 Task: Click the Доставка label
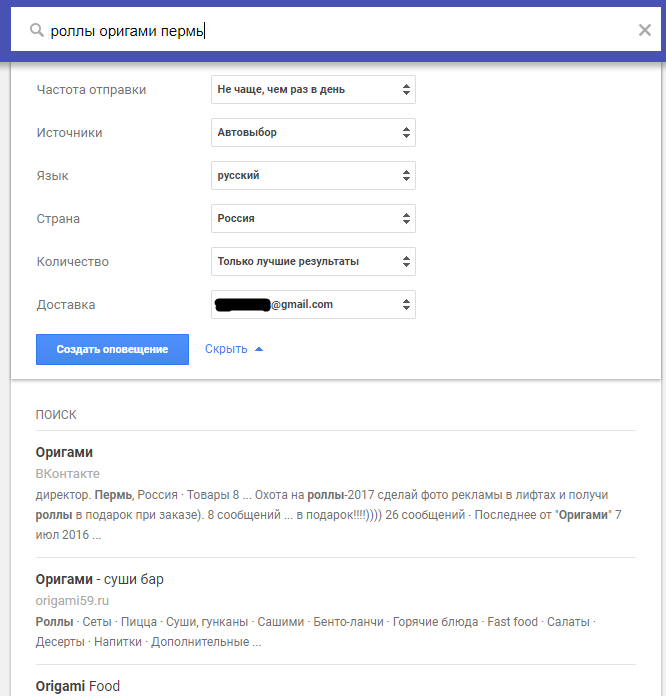[66, 305]
